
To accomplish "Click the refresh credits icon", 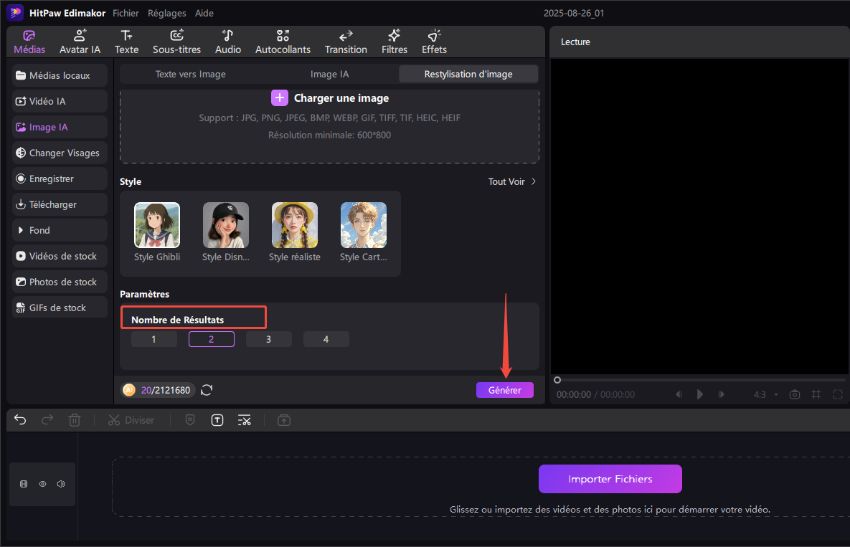I will click(207, 390).
